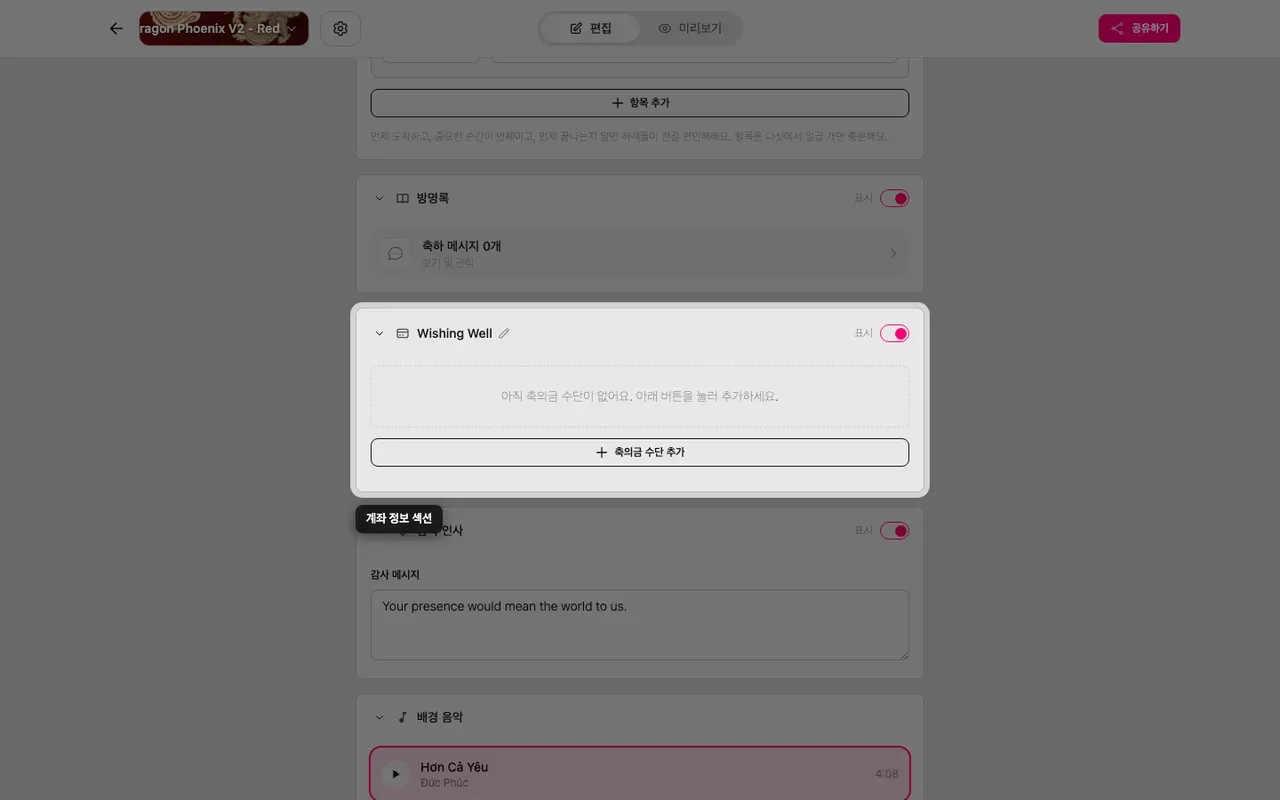Open the settings gear icon

[x=340, y=28]
